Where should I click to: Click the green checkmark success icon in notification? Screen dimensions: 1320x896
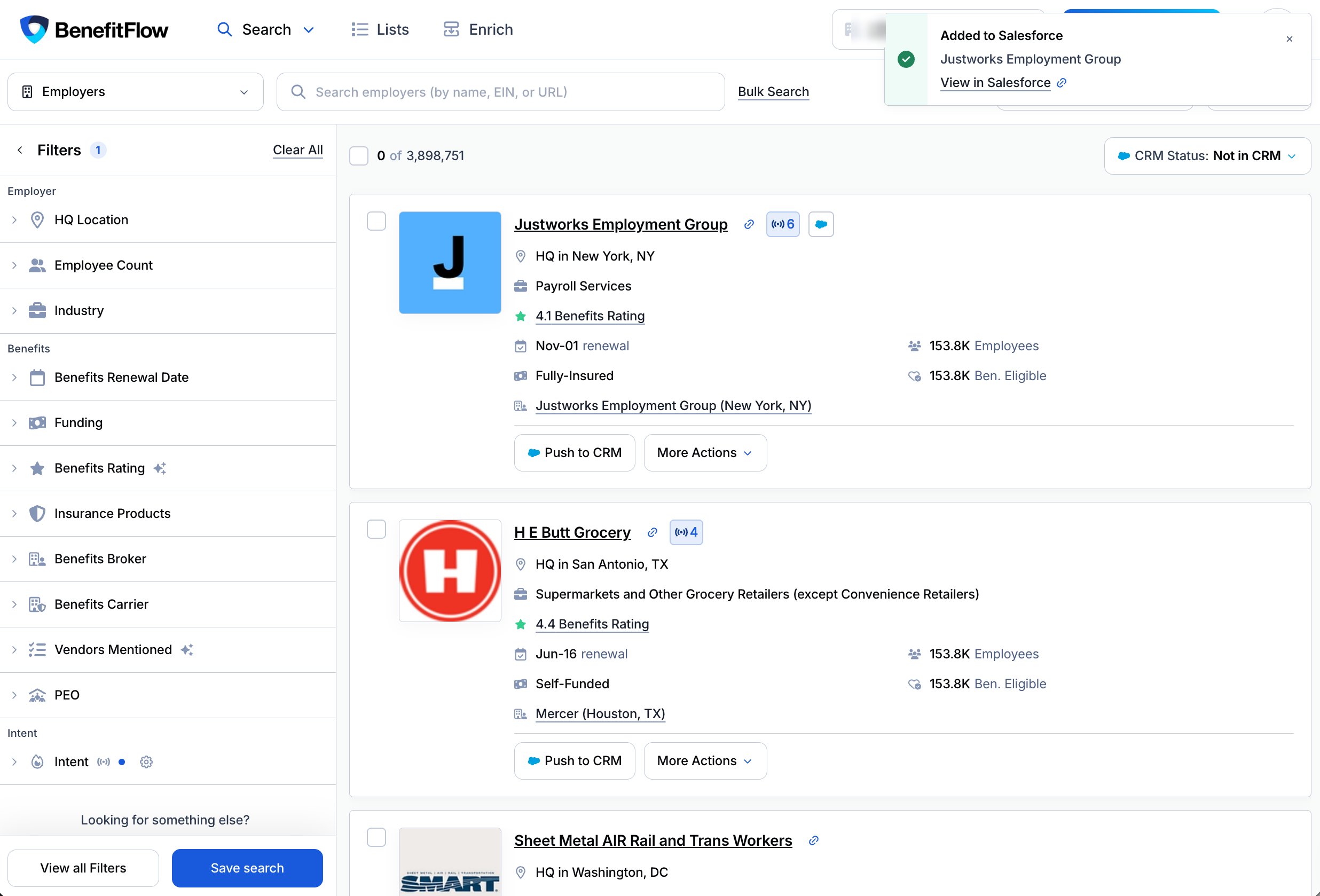coord(906,59)
